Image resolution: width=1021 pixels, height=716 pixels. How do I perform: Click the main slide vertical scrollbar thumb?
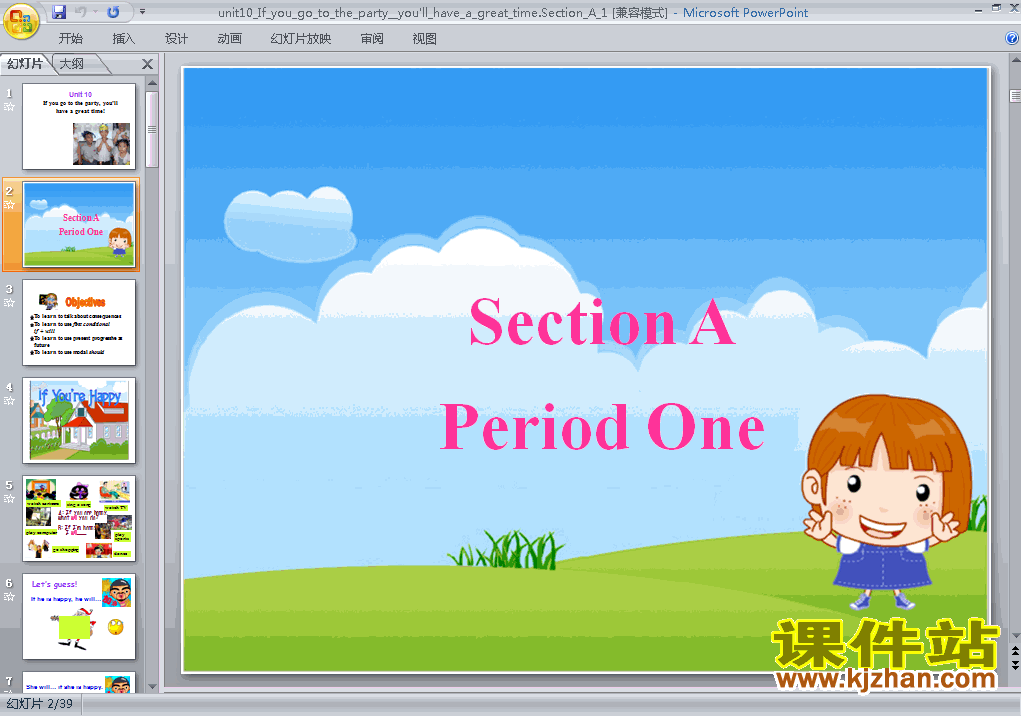pos(1015,96)
